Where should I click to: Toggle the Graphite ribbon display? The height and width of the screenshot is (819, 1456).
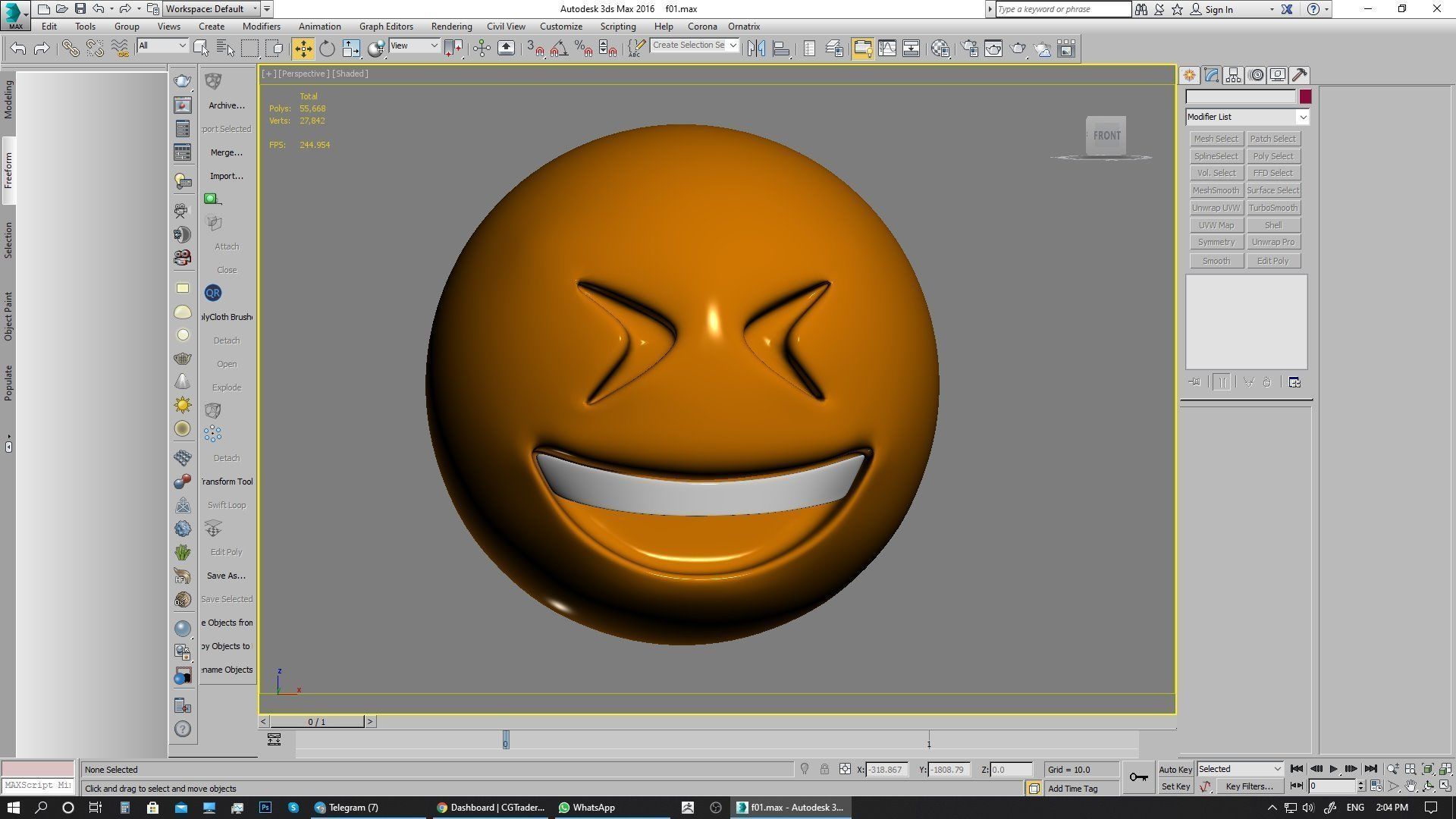point(862,49)
